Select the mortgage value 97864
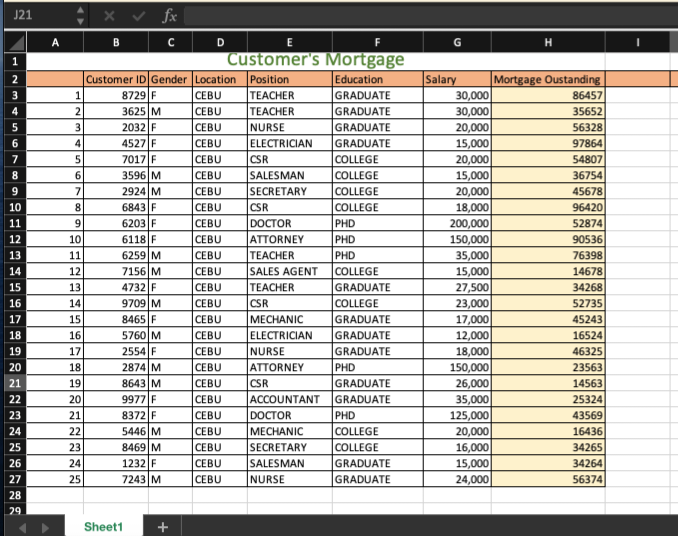 [548, 144]
